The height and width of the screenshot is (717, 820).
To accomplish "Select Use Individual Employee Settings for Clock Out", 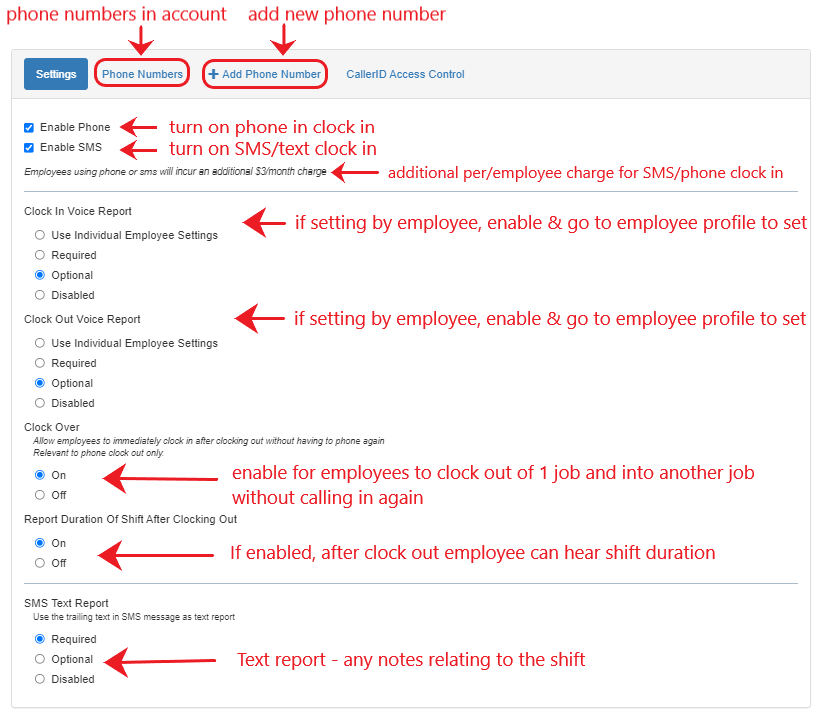I will [40, 343].
